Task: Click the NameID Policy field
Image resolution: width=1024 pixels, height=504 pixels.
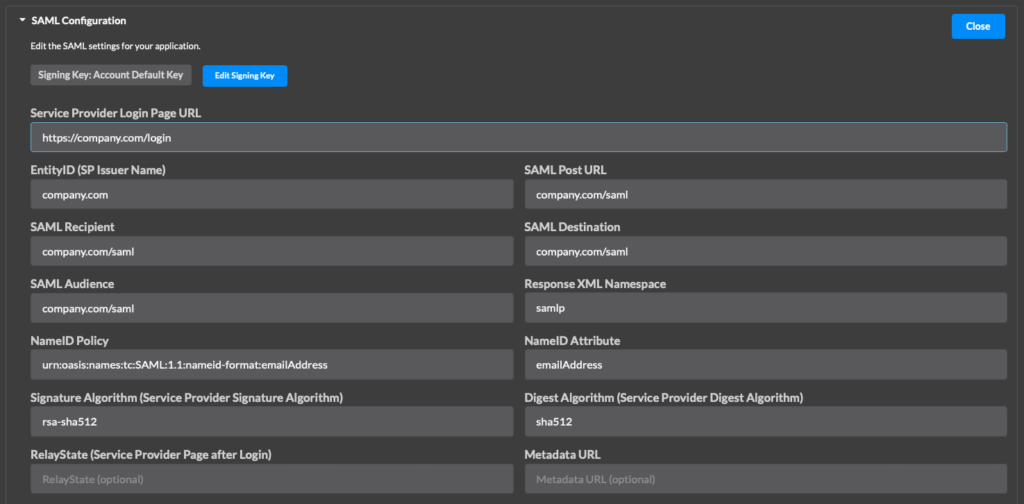Action: click(272, 365)
